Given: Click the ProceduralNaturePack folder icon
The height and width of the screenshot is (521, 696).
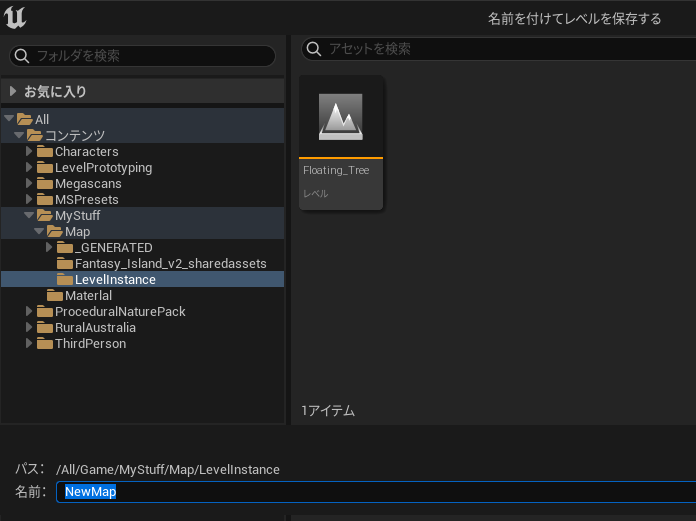Looking at the screenshot, I should [x=45, y=312].
